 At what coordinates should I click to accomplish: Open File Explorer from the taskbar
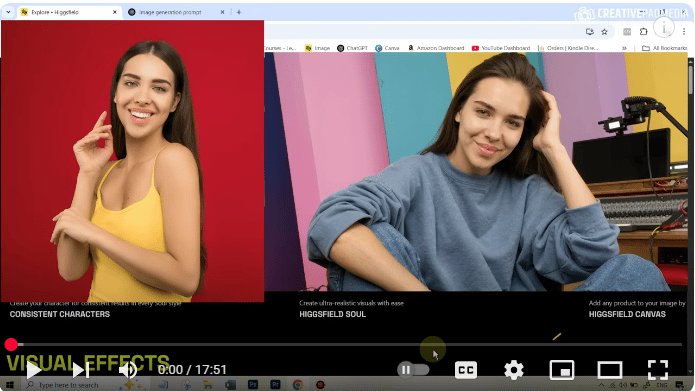(207, 385)
